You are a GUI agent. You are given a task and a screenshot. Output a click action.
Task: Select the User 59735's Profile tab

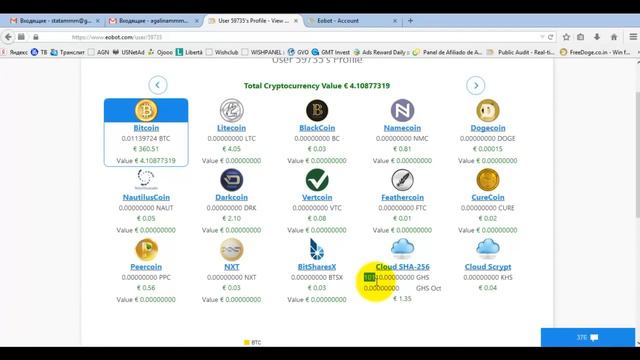[253, 20]
